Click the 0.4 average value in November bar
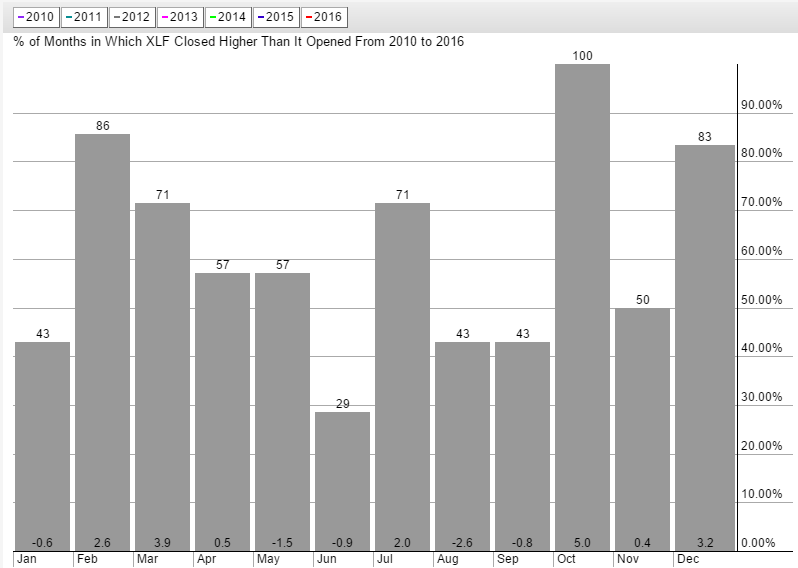This screenshot has width=798, height=568. pyautogui.click(x=643, y=543)
